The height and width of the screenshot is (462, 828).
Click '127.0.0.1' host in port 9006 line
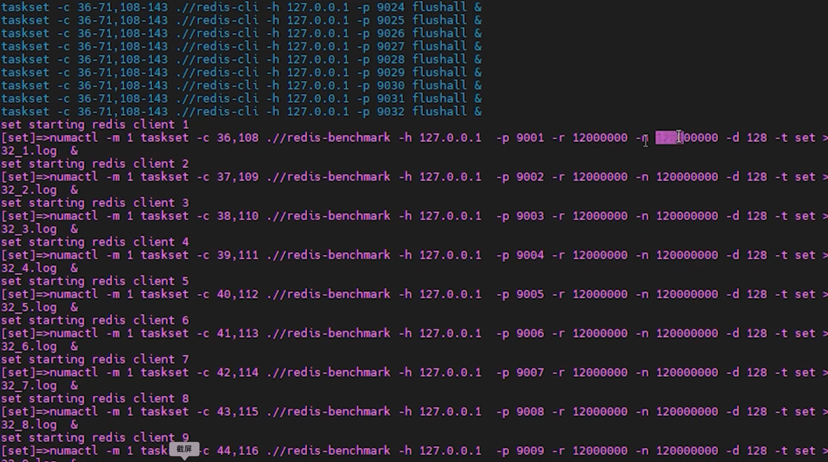click(x=450, y=333)
